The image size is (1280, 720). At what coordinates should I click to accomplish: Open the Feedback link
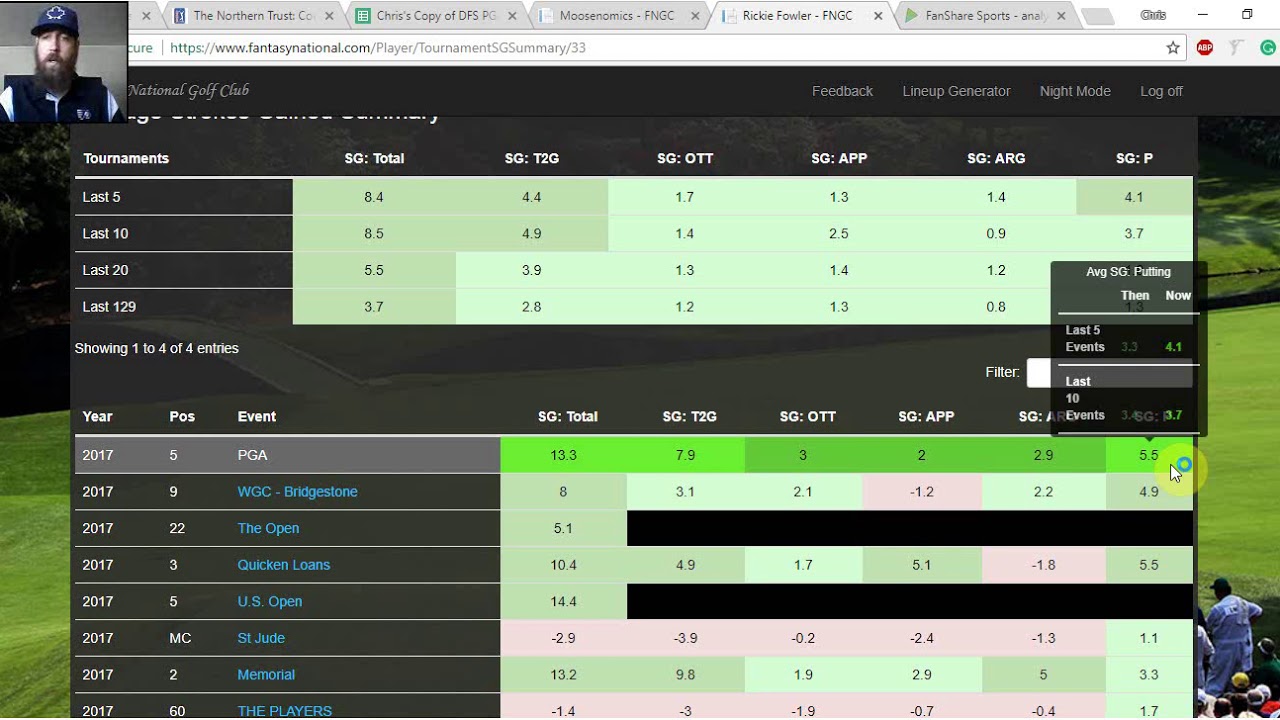point(842,91)
